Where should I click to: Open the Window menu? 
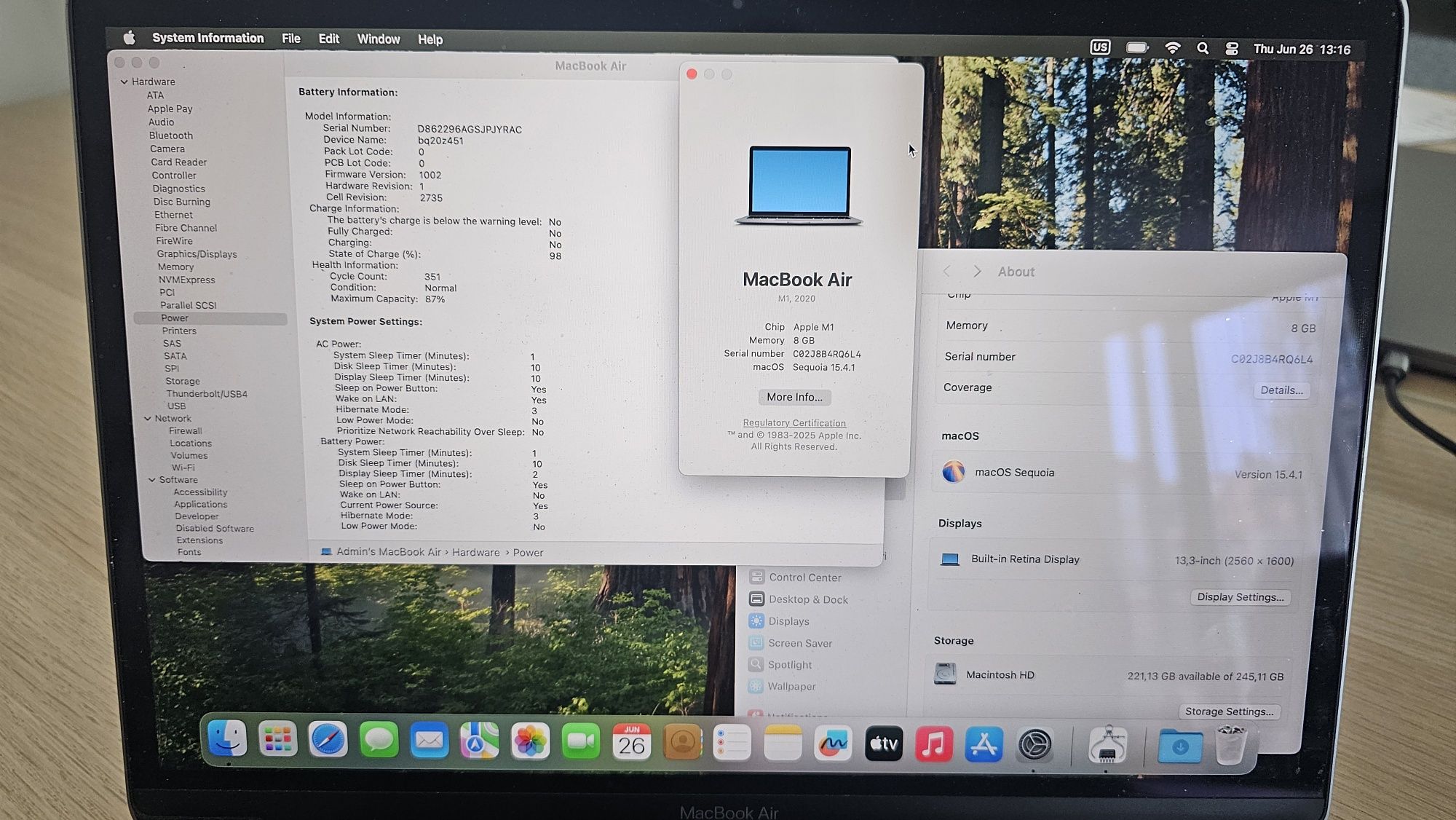379,39
